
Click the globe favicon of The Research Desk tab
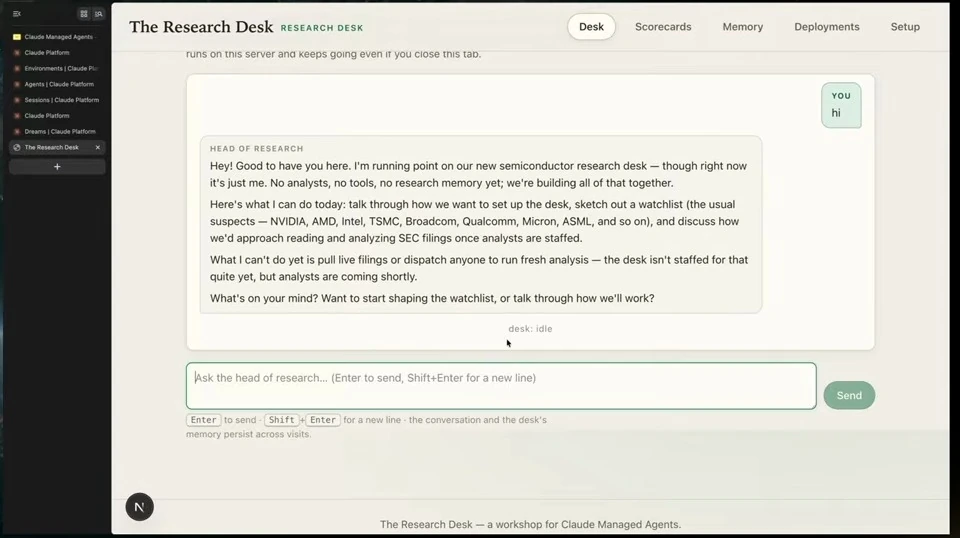17,148
